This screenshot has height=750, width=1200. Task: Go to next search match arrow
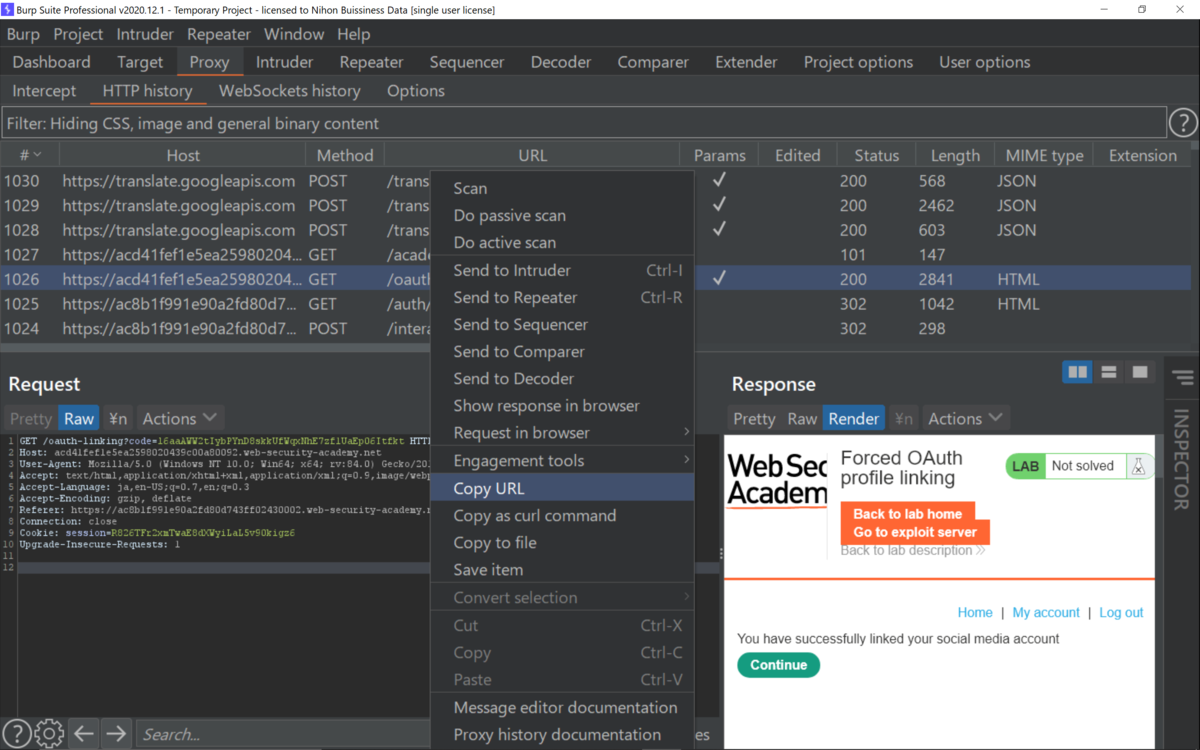coord(116,734)
